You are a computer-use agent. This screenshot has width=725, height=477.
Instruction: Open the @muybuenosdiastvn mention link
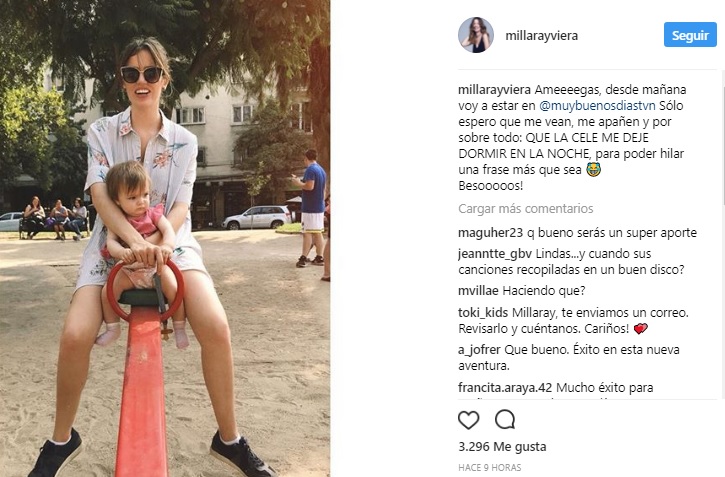point(597,105)
